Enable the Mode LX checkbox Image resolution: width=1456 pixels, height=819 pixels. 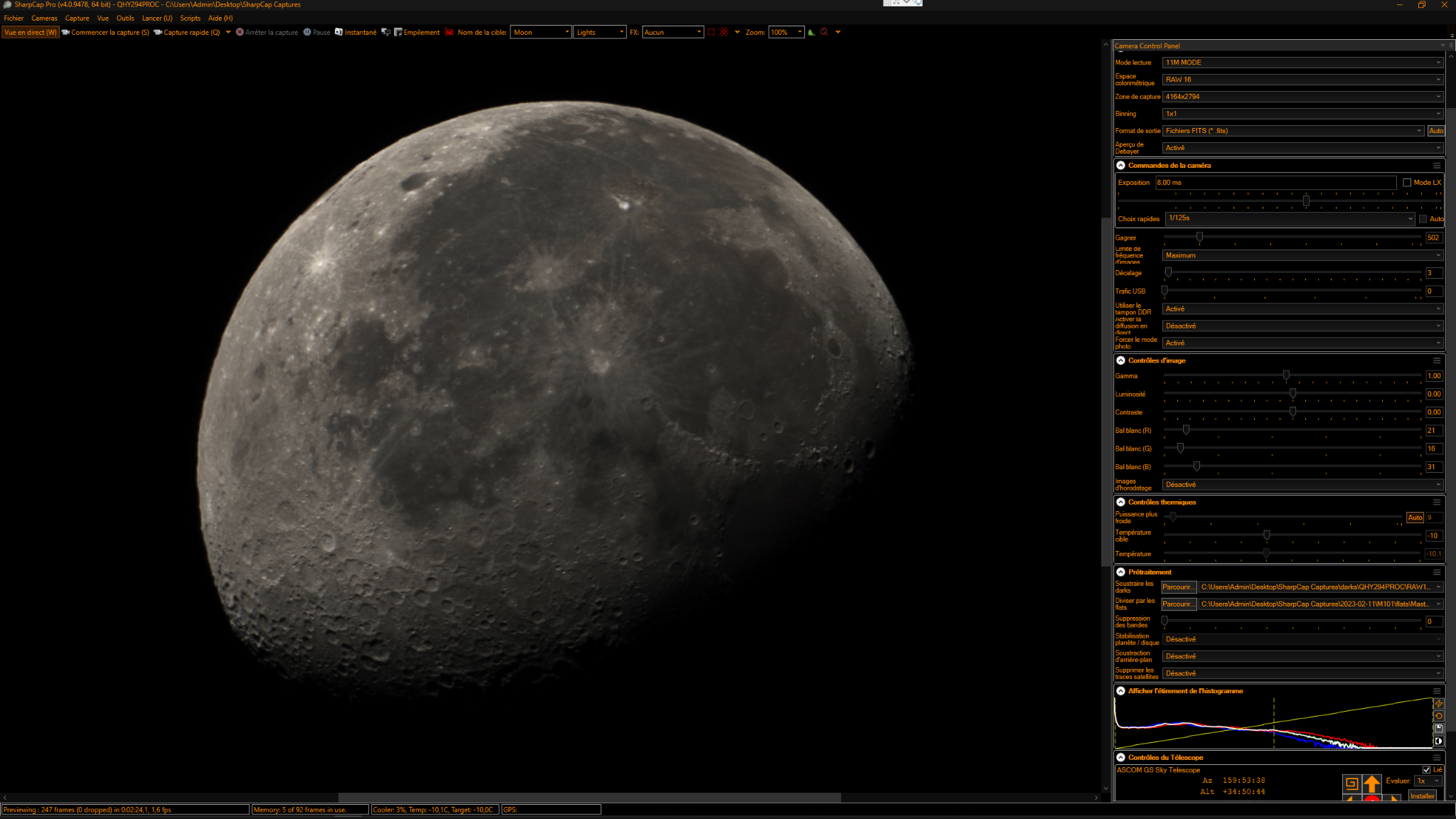pyautogui.click(x=1407, y=183)
